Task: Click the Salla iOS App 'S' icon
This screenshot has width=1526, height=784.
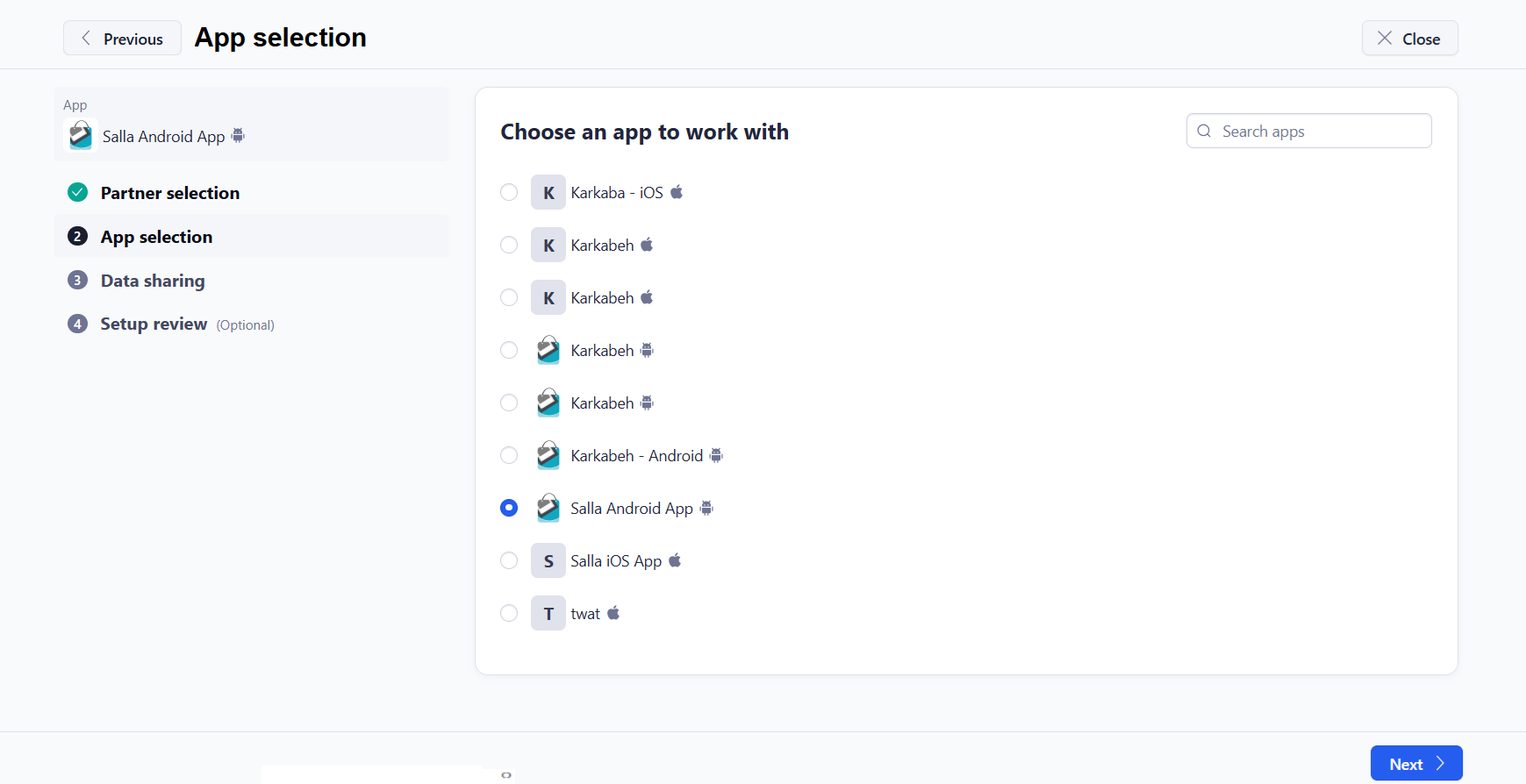Action: (x=548, y=560)
